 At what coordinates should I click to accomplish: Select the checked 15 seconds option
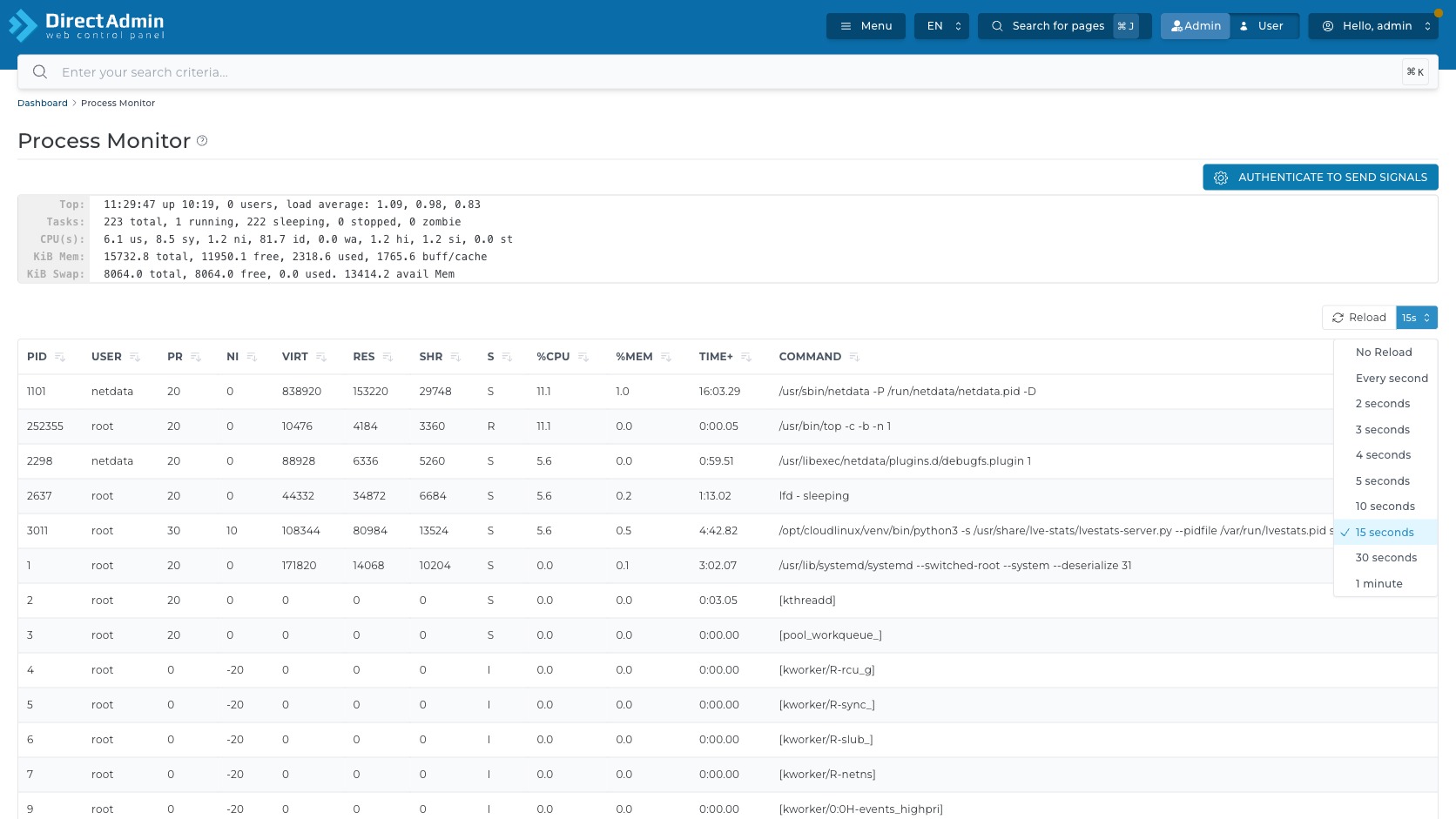pos(1385,533)
